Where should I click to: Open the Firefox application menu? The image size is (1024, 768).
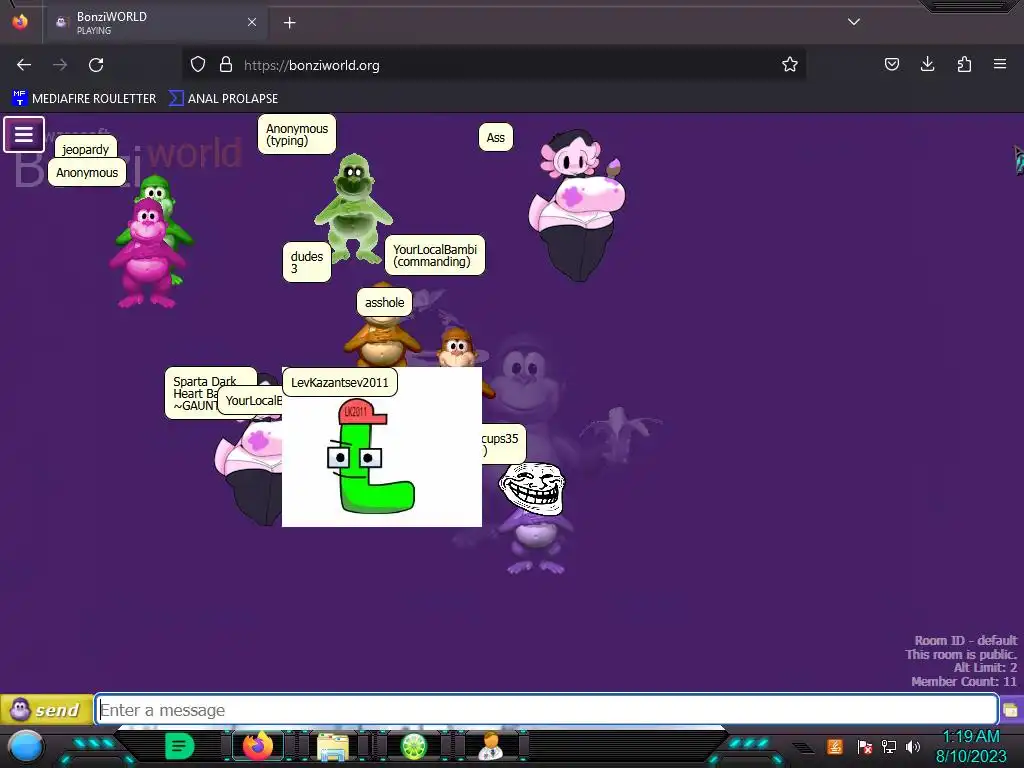(1000, 64)
